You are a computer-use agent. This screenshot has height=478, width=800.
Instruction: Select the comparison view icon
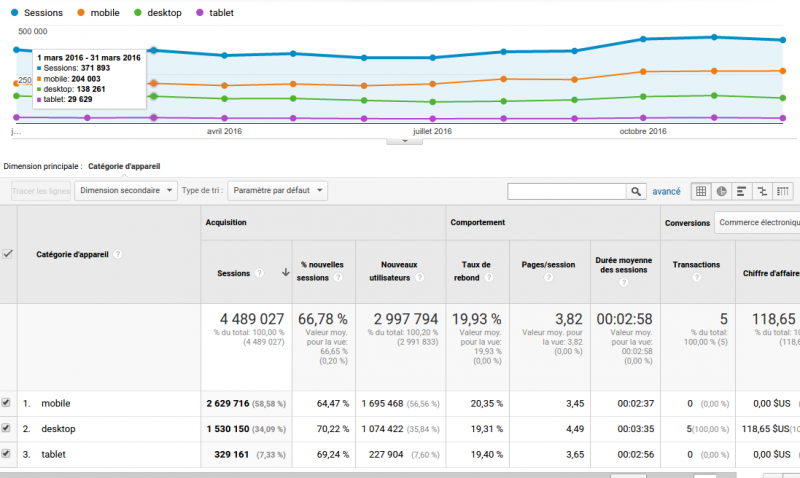tap(762, 191)
